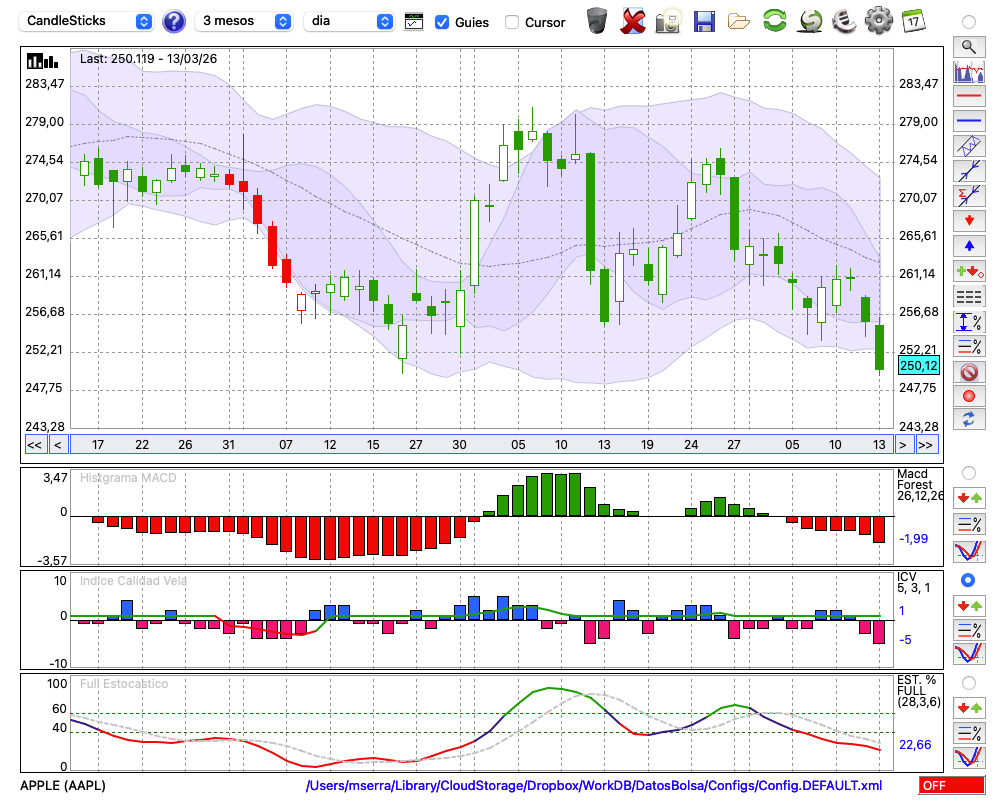Click the red OFF button

tap(951, 786)
